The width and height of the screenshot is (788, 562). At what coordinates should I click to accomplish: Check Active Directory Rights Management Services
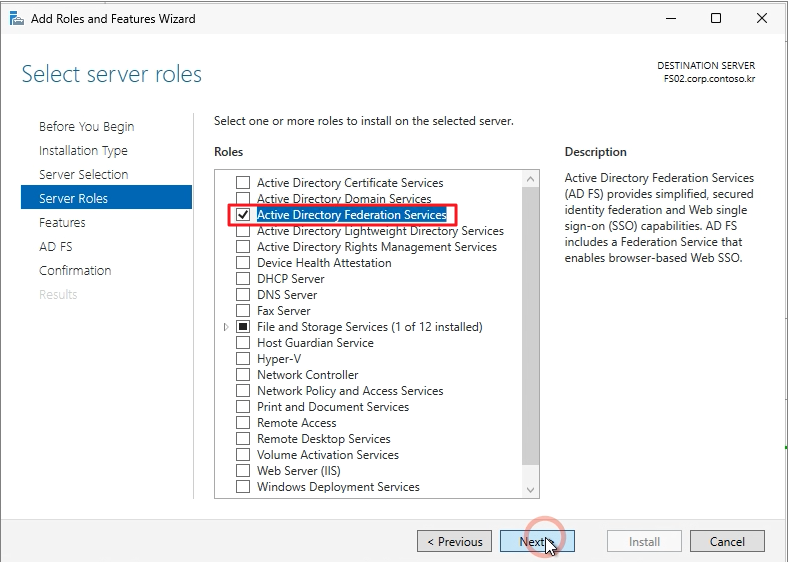(x=243, y=247)
